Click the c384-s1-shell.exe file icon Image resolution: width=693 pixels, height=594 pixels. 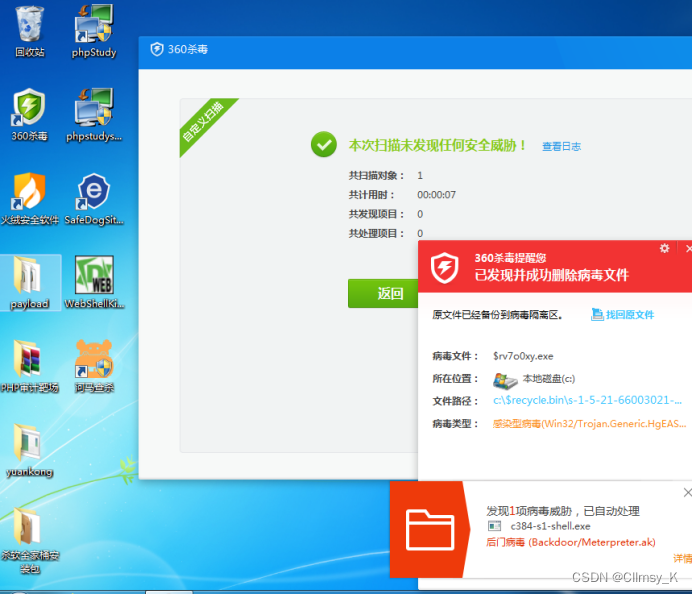pyautogui.click(x=494, y=526)
